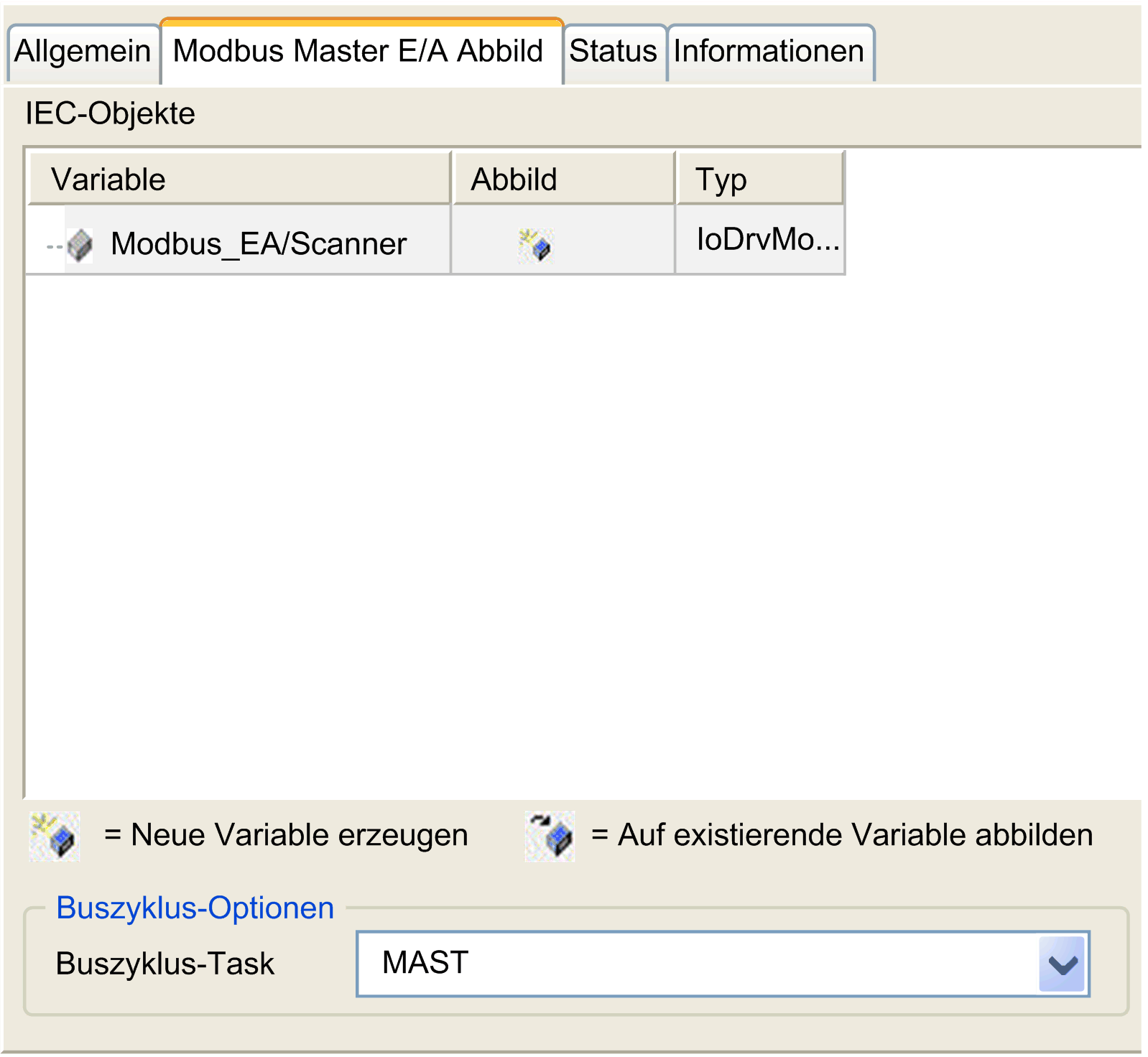The width and height of the screenshot is (1148, 1057).
Task: Switch to the Status tab
Action: (x=614, y=52)
